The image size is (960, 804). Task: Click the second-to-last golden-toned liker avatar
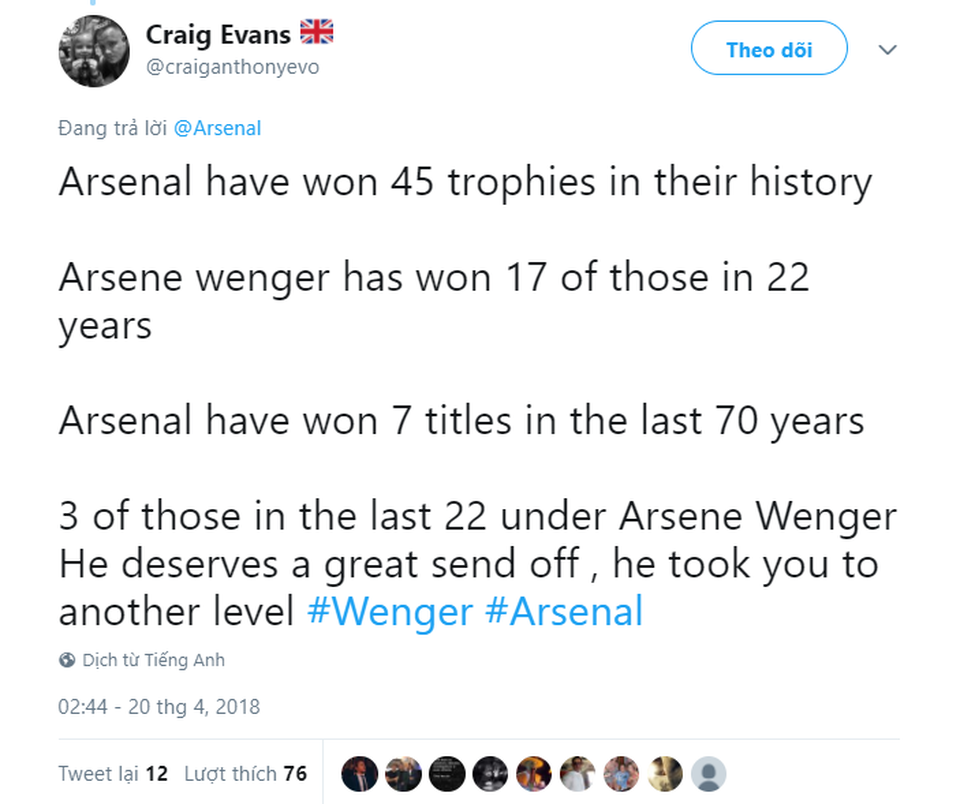tap(662, 773)
